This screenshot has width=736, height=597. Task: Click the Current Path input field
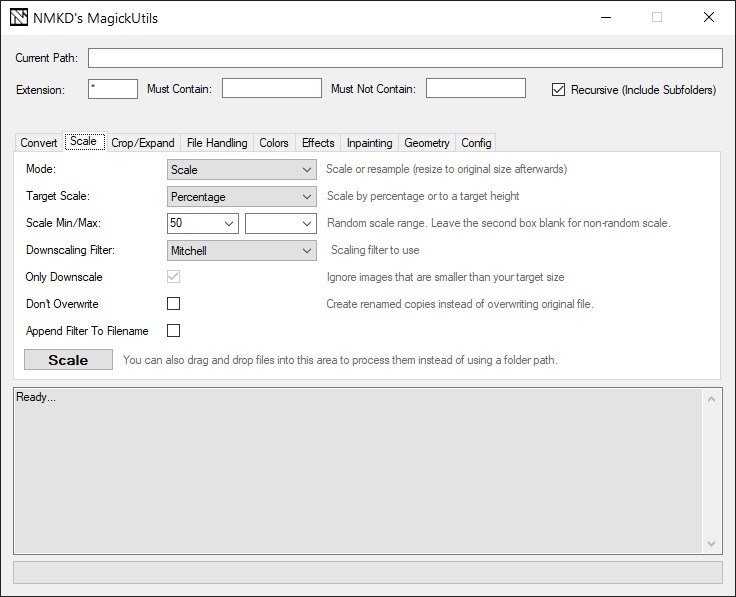(x=405, y=58)
